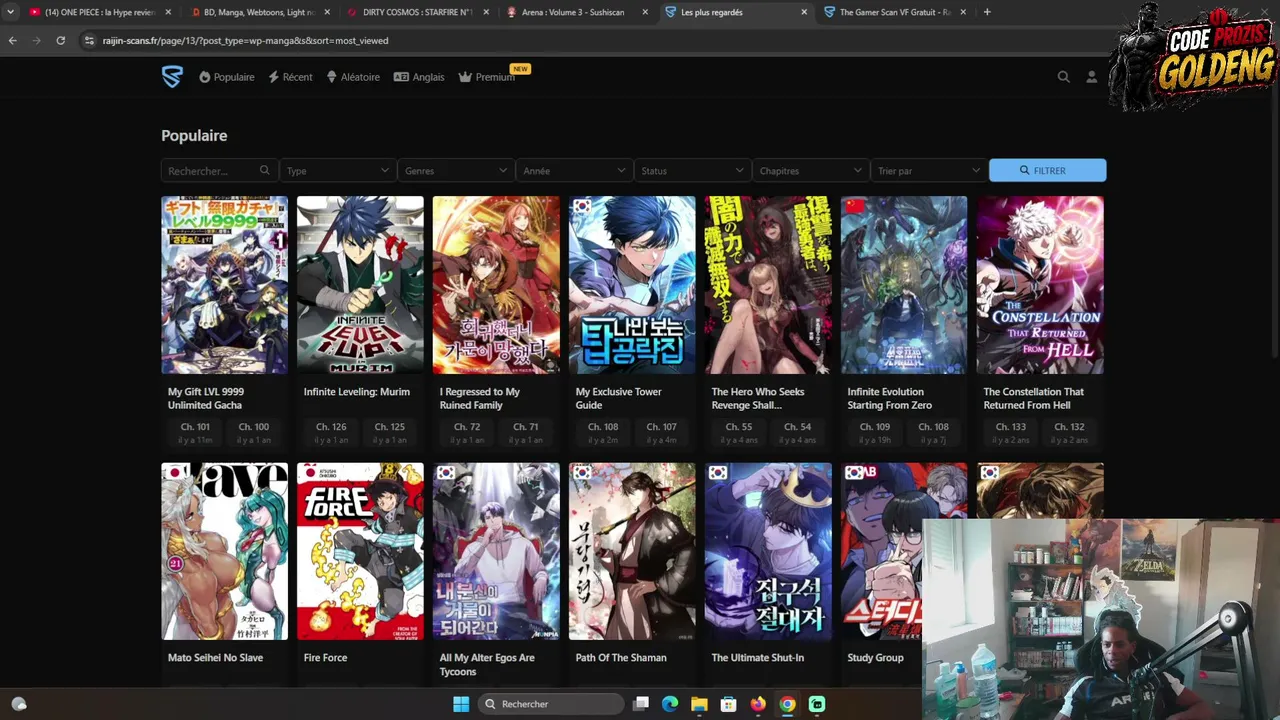The height and width of the screenshot is (720, 1280).
Task: Click the browser address bar URL
Action: 245,40
